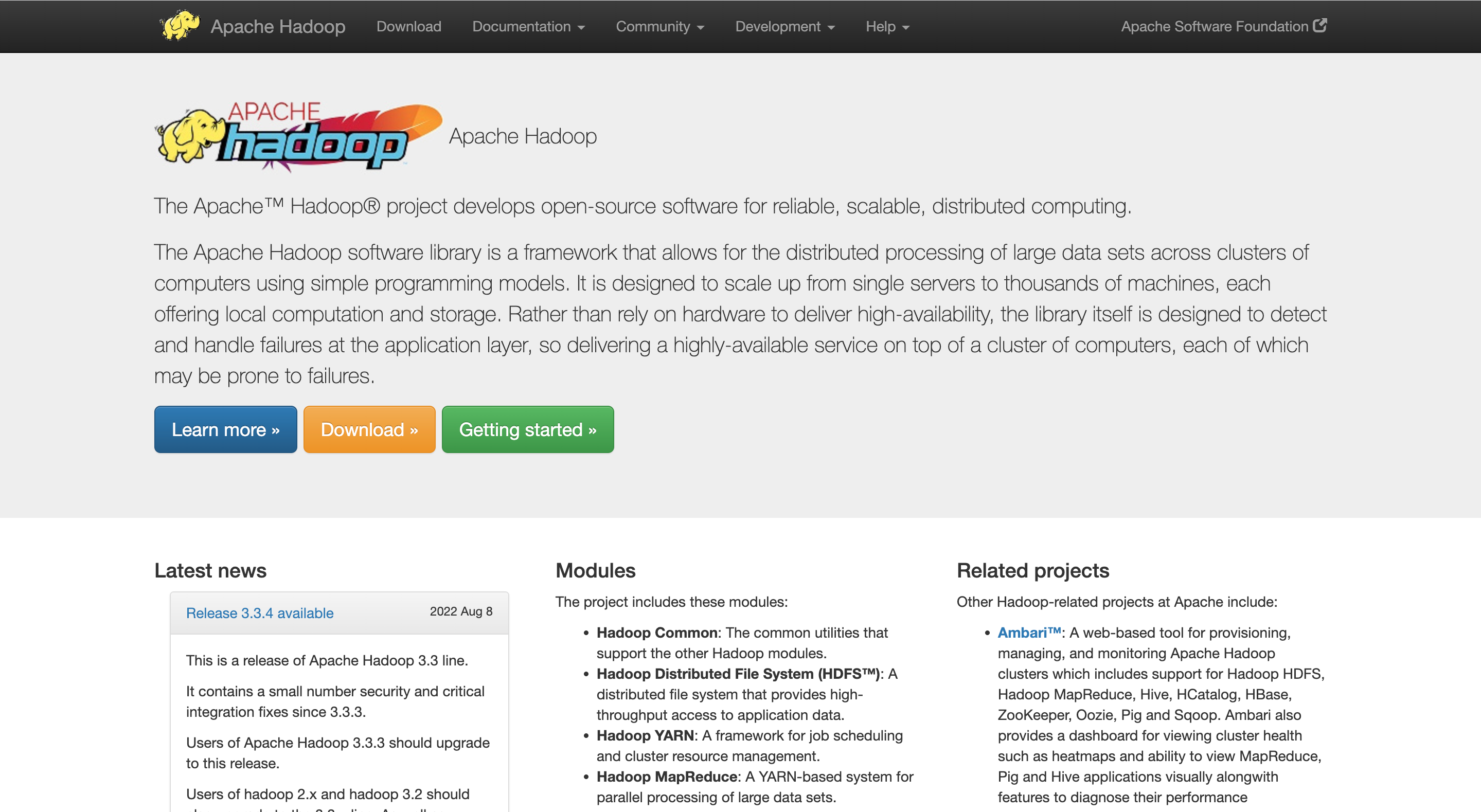Expand the Community dropdown menu
1481x812 pixels.
(x=660, y=26)
